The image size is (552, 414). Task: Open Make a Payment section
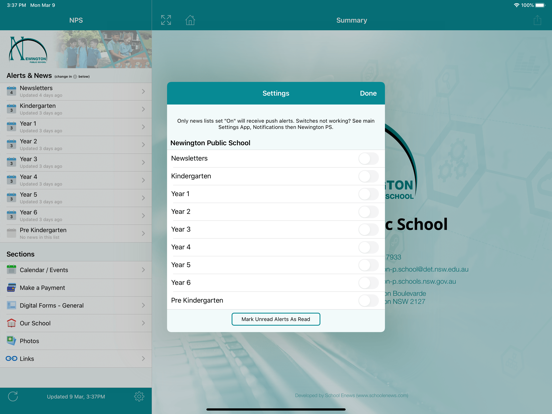(76, 288)
